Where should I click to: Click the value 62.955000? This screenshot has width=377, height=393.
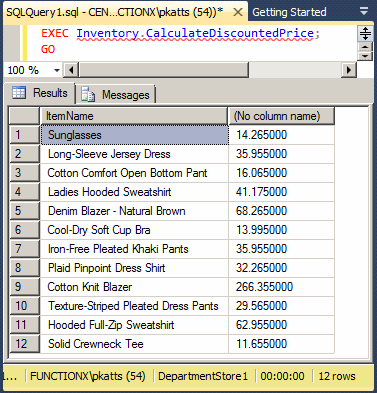coord(262,325)
